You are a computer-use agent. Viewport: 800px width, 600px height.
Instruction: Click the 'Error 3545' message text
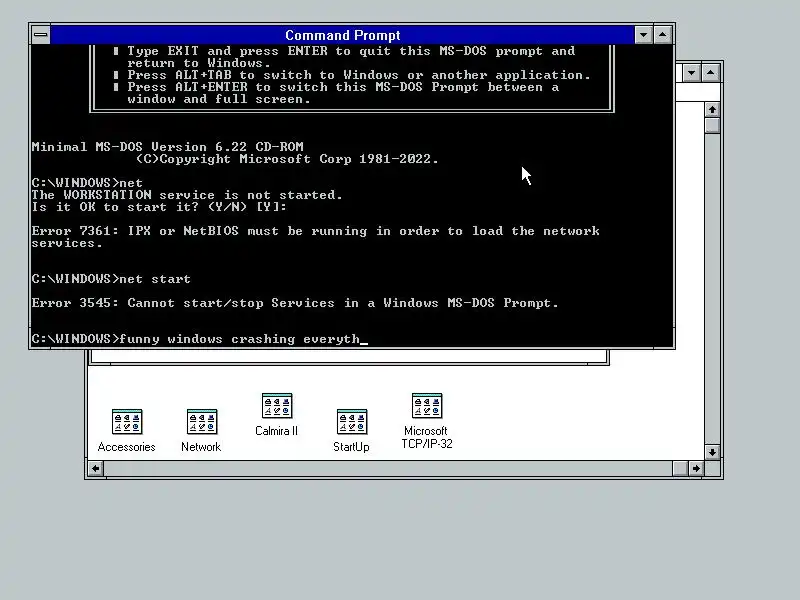click(x=295, y=303)
